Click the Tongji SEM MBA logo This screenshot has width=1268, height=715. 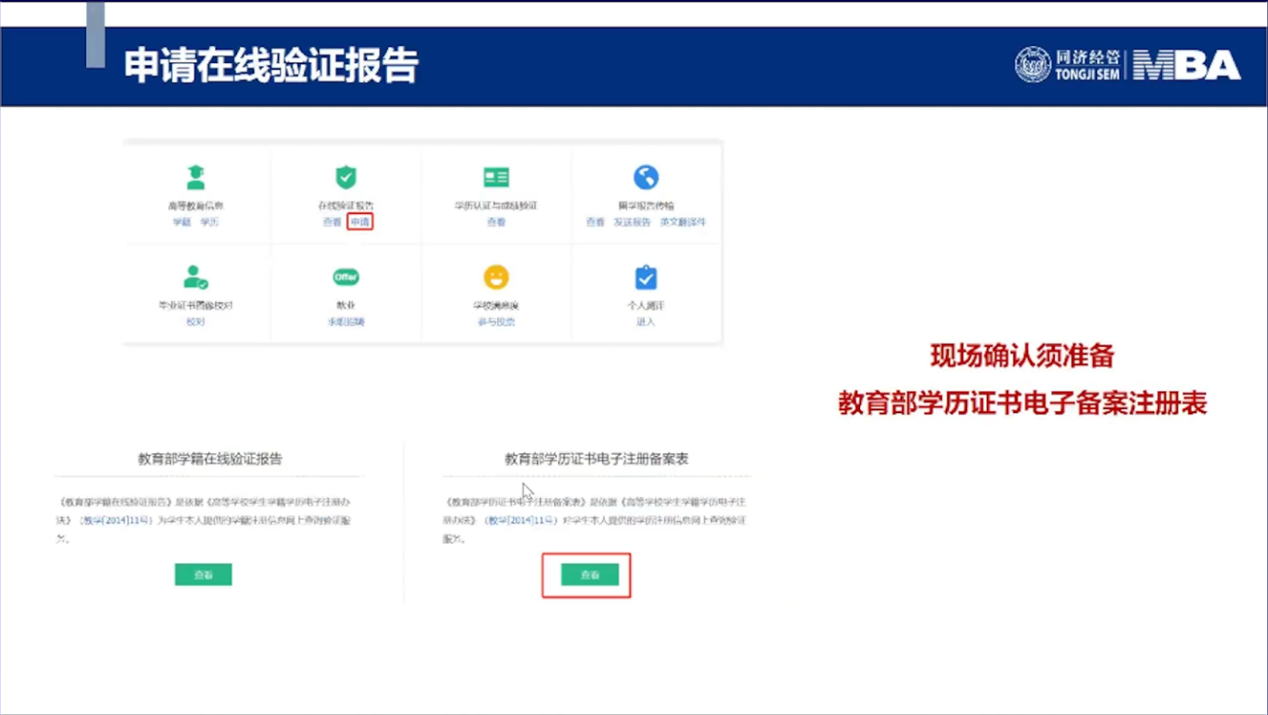[x=1127, y=66]
